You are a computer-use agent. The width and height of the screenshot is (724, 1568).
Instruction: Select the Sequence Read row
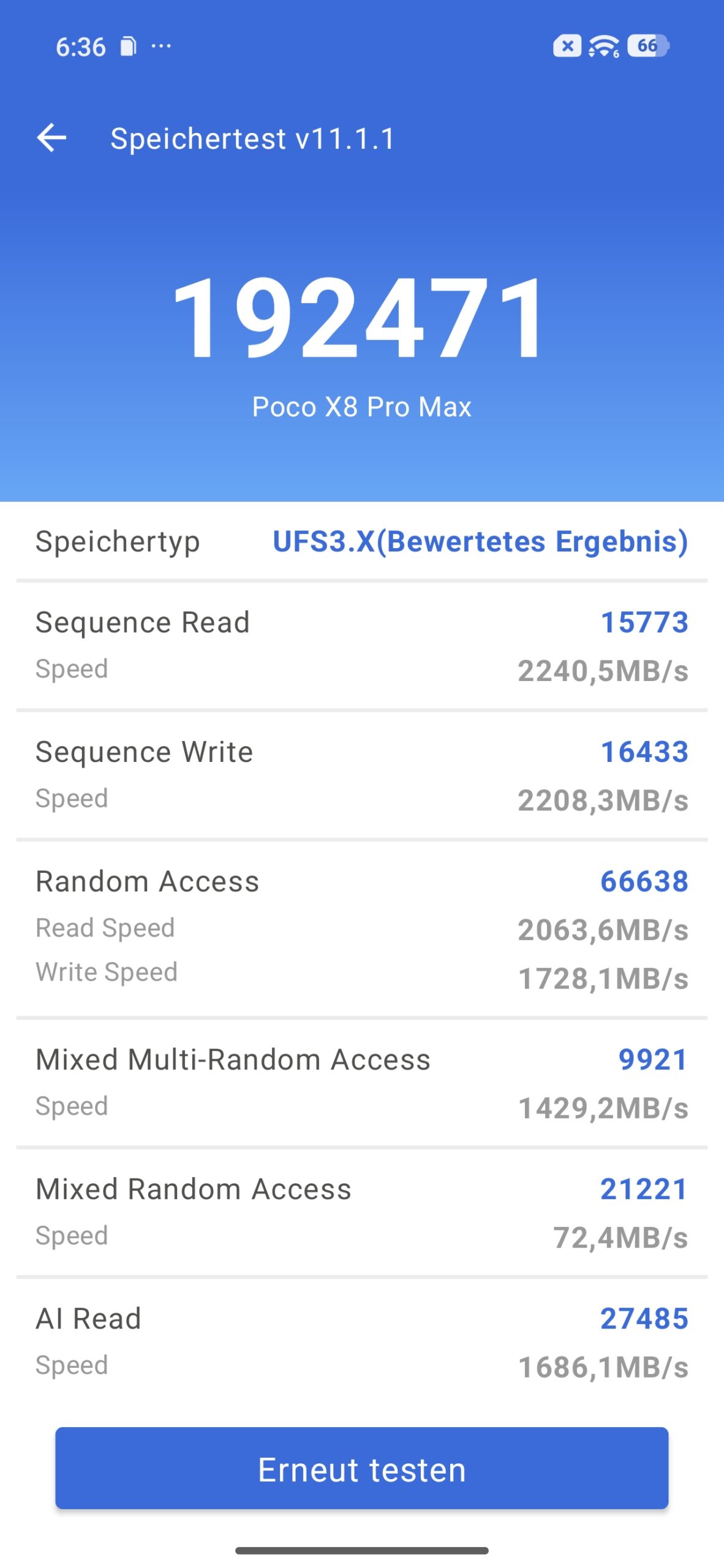(361, 646)
